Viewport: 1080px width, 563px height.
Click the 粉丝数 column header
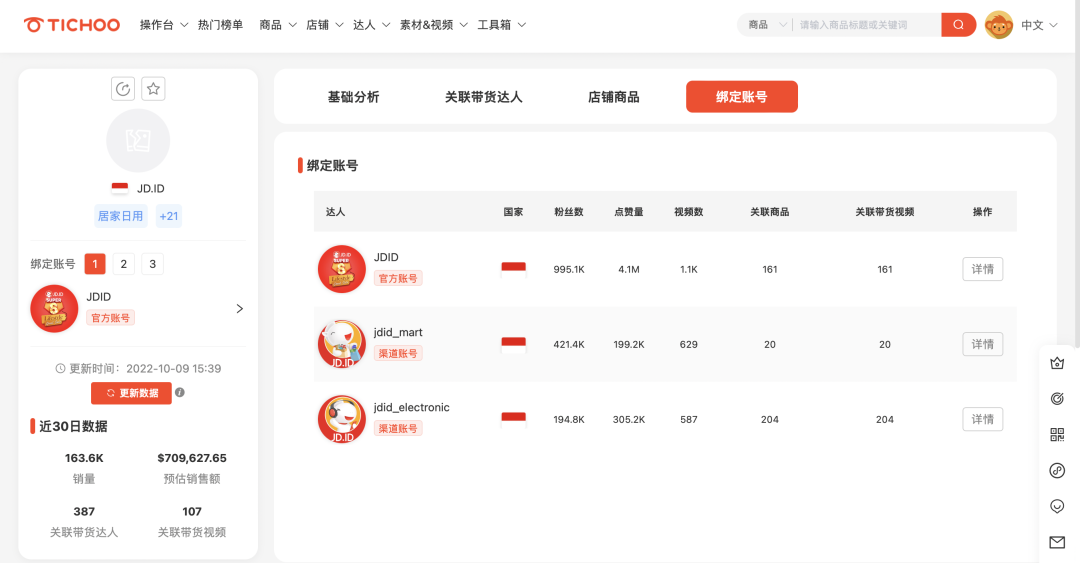pos(569,212)
